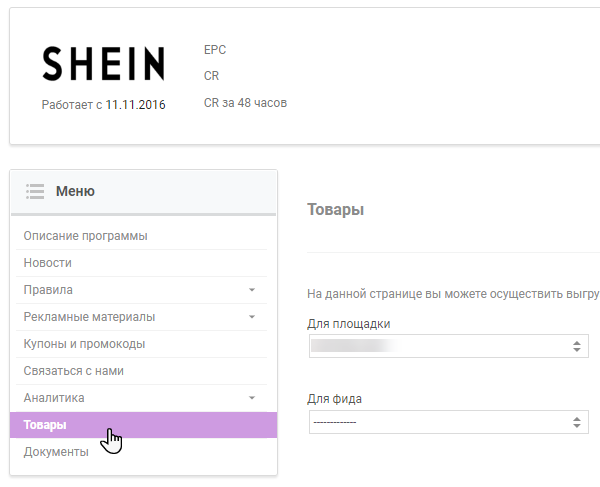Click the Меню header label
600x487 pixels.
pos(76,191)
